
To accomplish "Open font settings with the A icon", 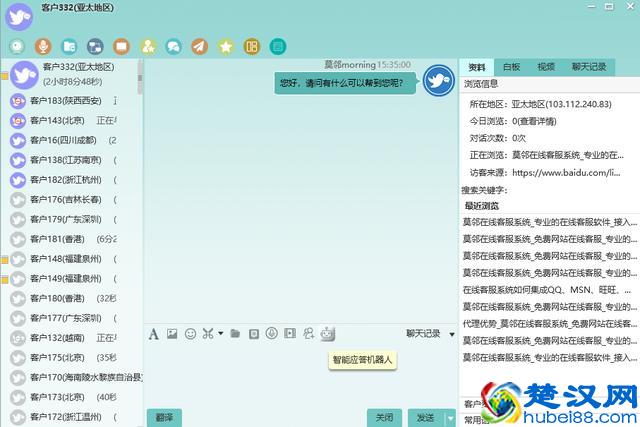I will [153, 334].
